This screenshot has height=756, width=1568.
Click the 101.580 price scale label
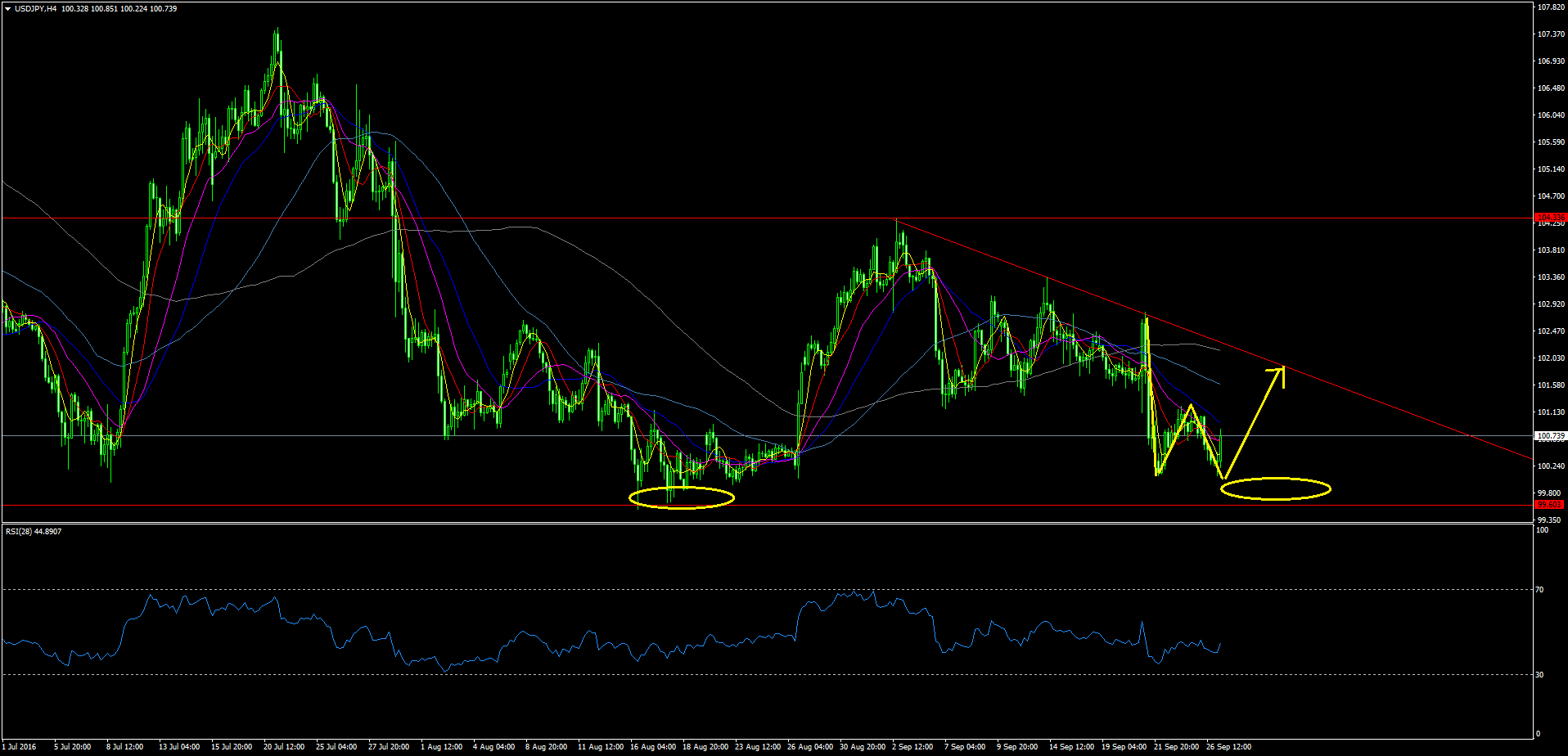pyautogui.click(x=1552, y=385)
